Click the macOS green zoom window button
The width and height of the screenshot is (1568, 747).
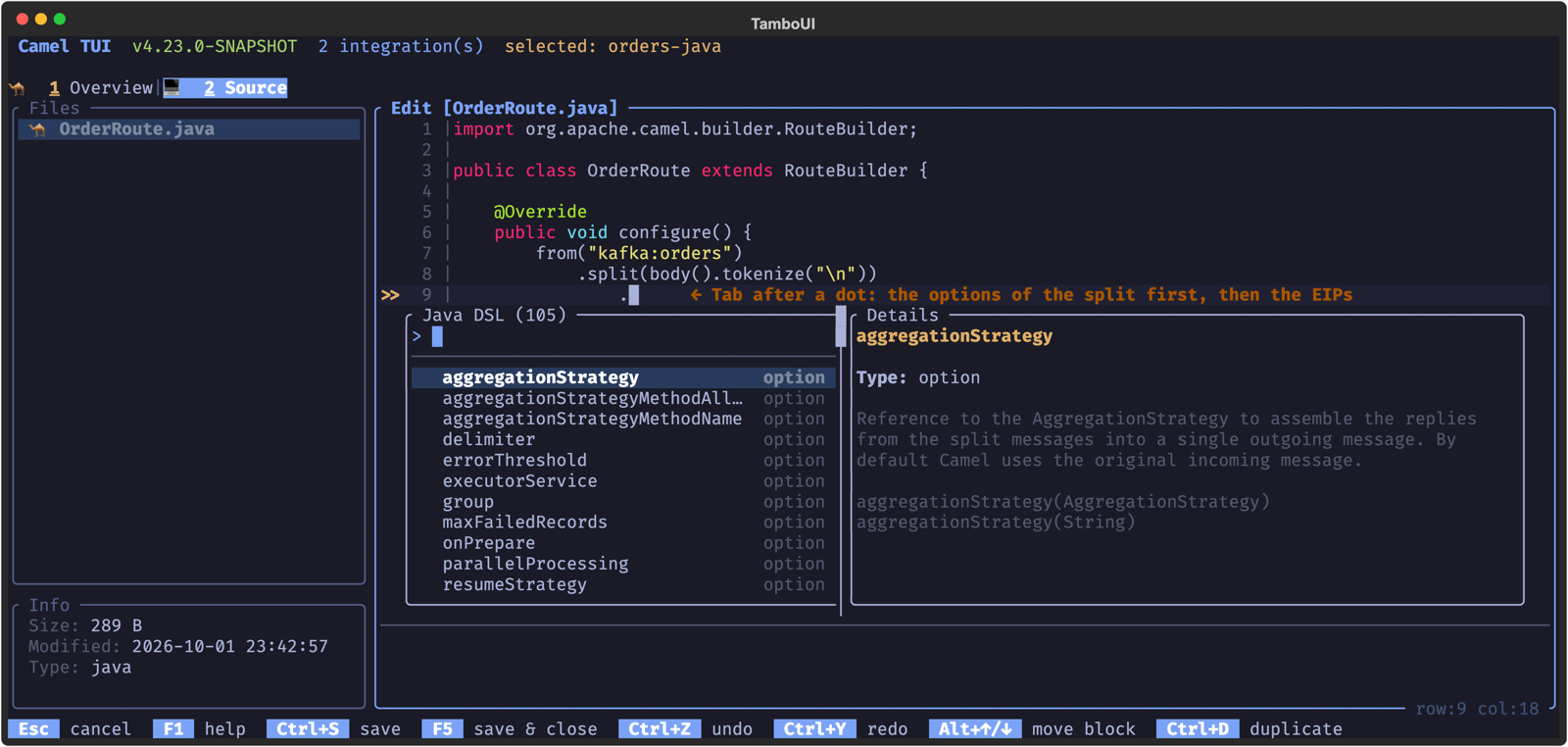tap(60, 19)
